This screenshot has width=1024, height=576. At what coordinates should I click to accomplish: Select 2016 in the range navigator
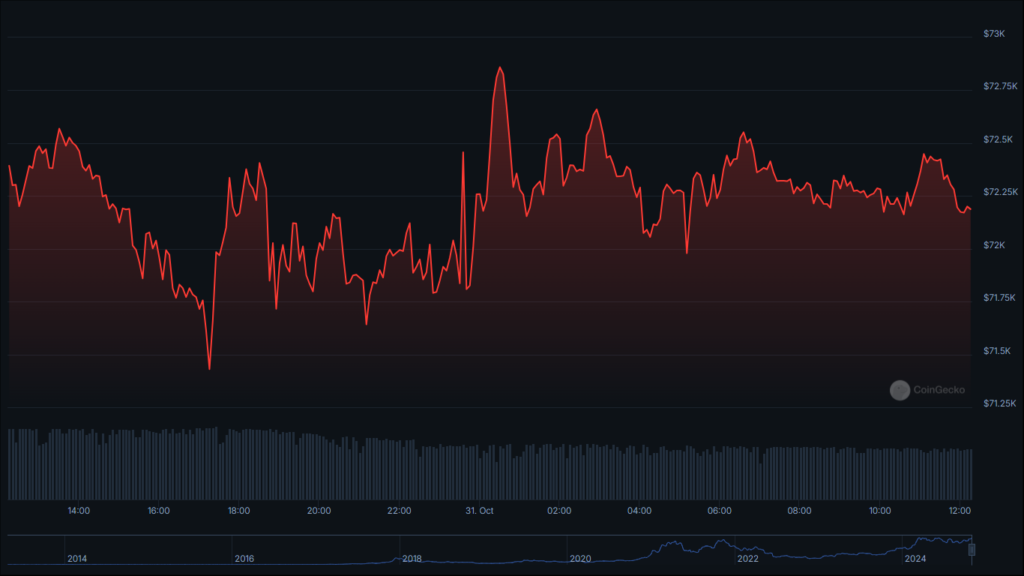click(x=244, y=559)
